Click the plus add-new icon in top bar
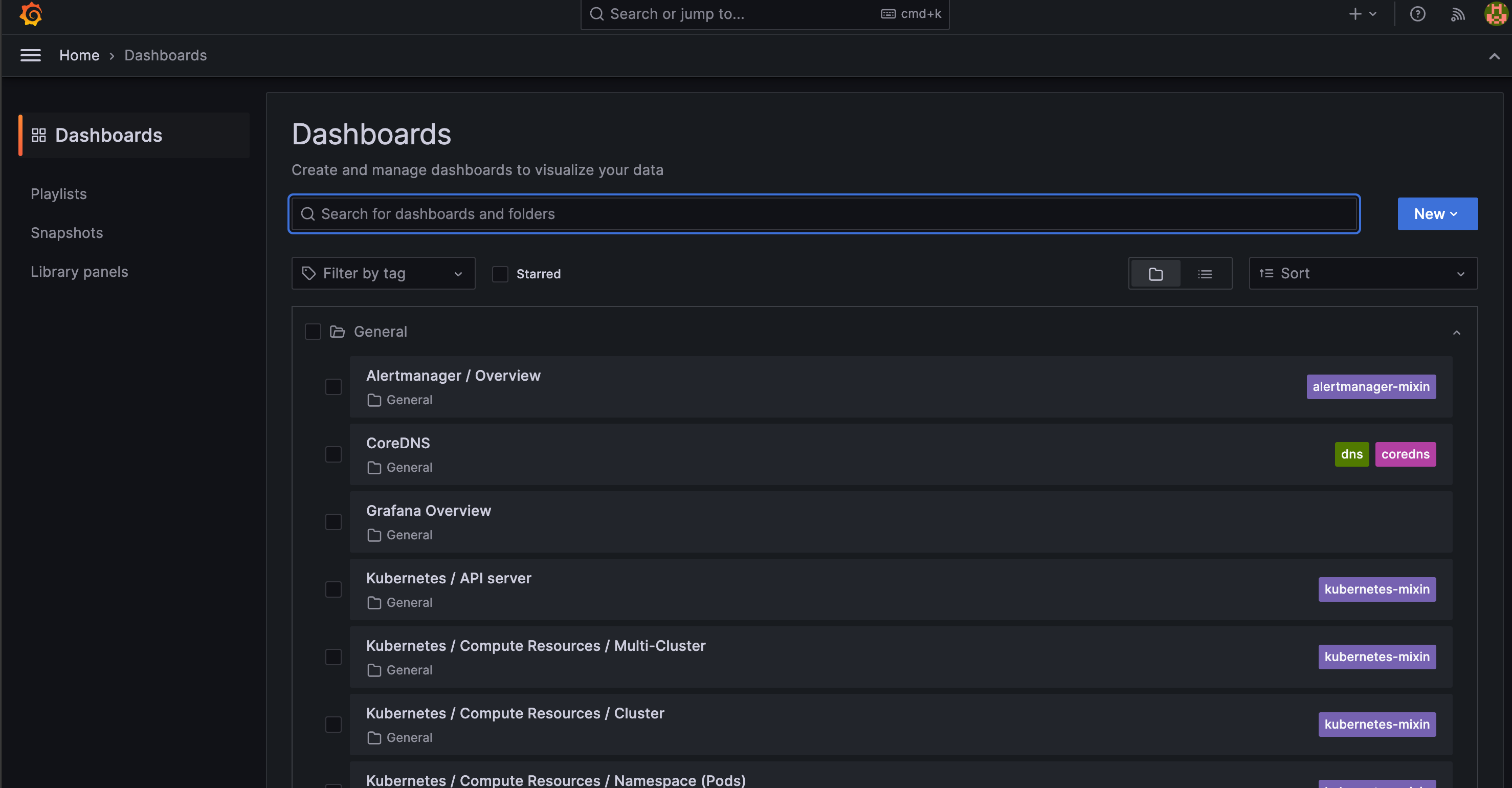Image resolution: width=1512 pixels, height=788 pixels. [x=1354, y=13]
